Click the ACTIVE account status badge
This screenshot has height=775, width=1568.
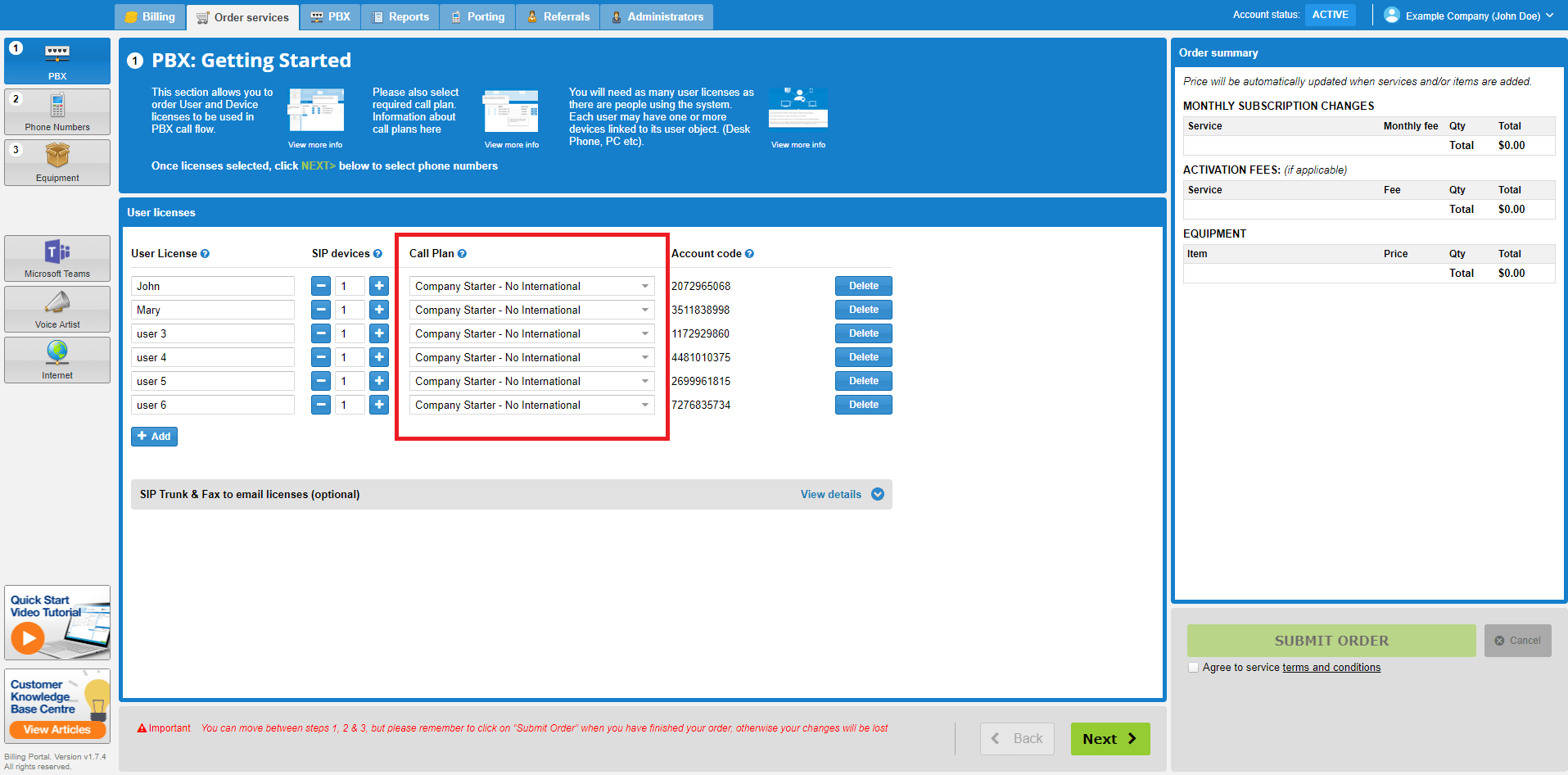[x=1331, y=15]
